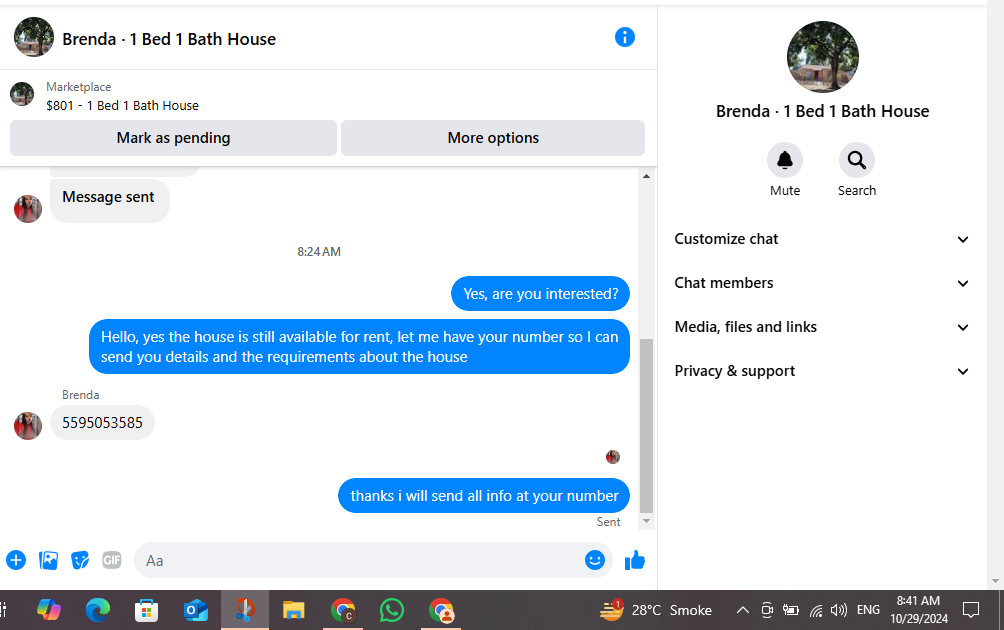Click the chat scrollbar up arrow
Screen dimensions: 1004x630
point(646,176)
